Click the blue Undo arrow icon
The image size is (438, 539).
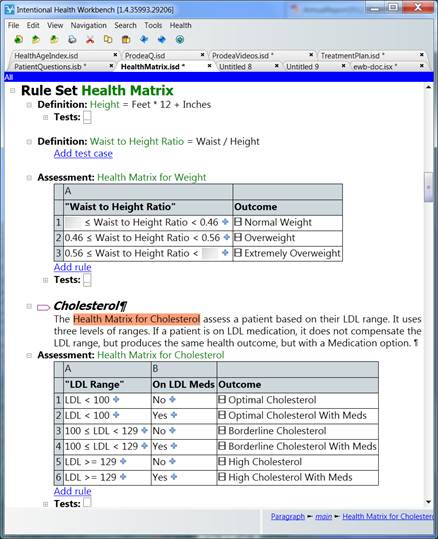click(x=144, y=40)
